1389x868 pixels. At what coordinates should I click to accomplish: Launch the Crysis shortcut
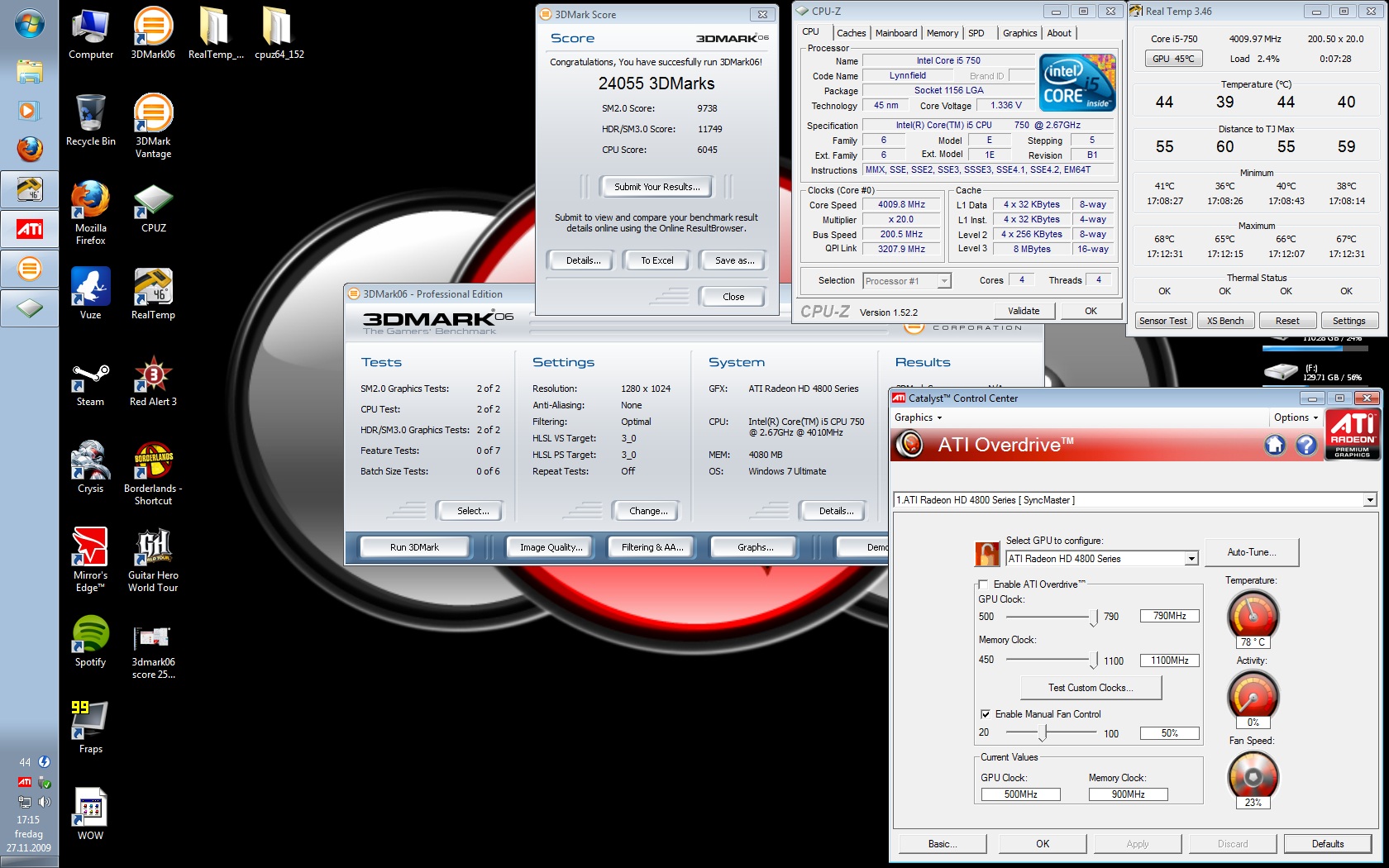(x=91, y=468)
